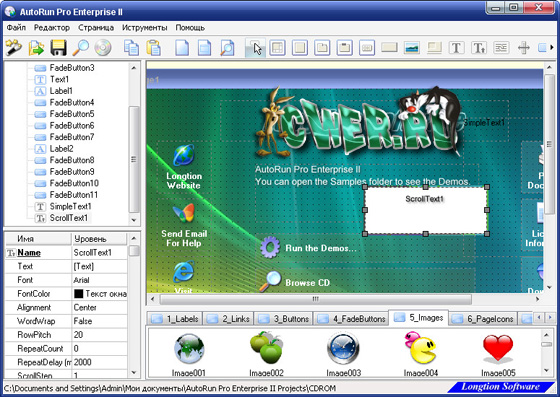Select the Image003 clock thumbnail
This screenshot has height=397, width=560.
(x=343, y=348)
